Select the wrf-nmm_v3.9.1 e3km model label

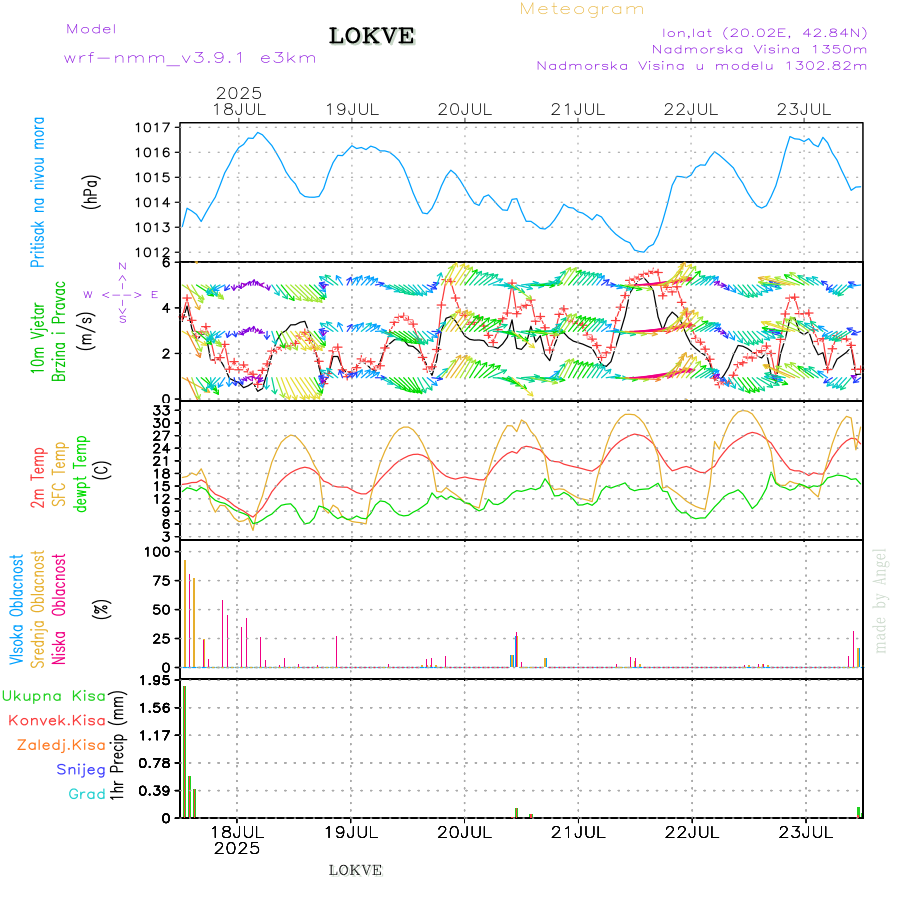190,58
